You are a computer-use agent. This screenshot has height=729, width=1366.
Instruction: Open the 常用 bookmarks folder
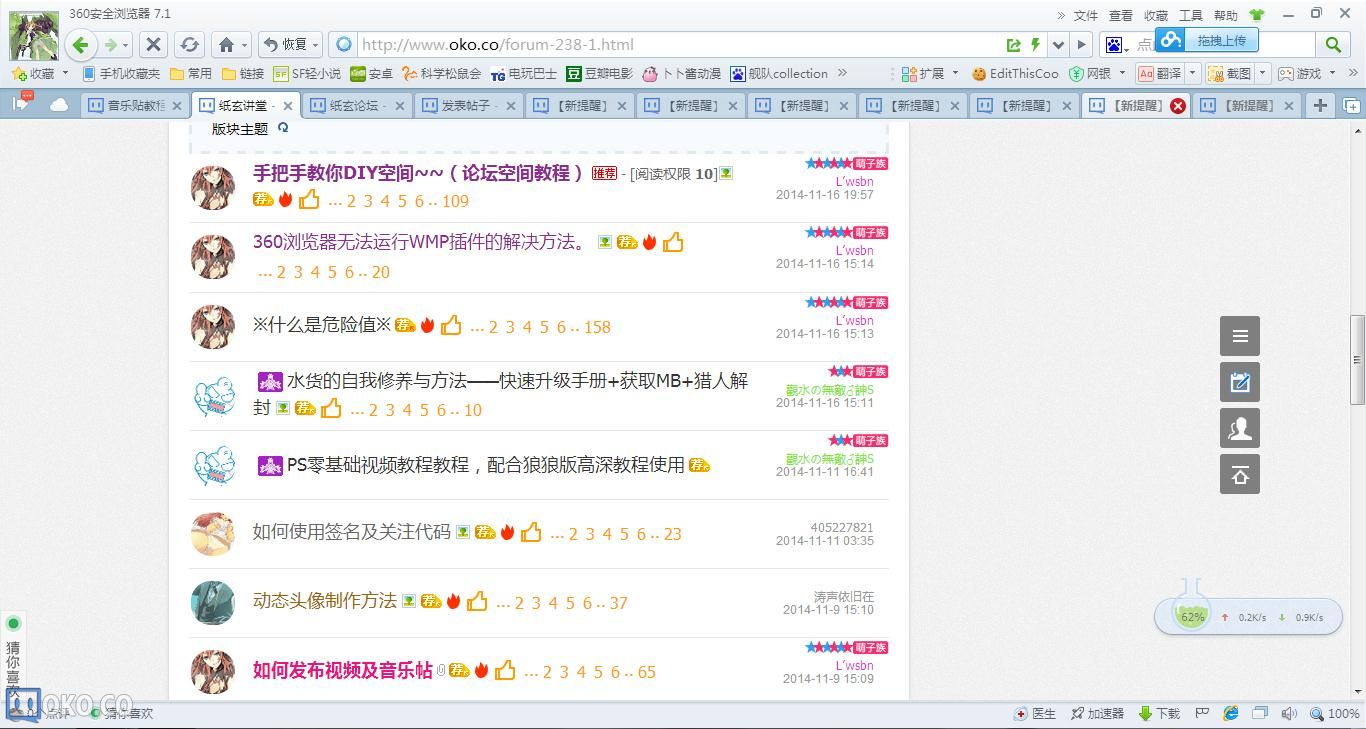[x=191, y=73]
